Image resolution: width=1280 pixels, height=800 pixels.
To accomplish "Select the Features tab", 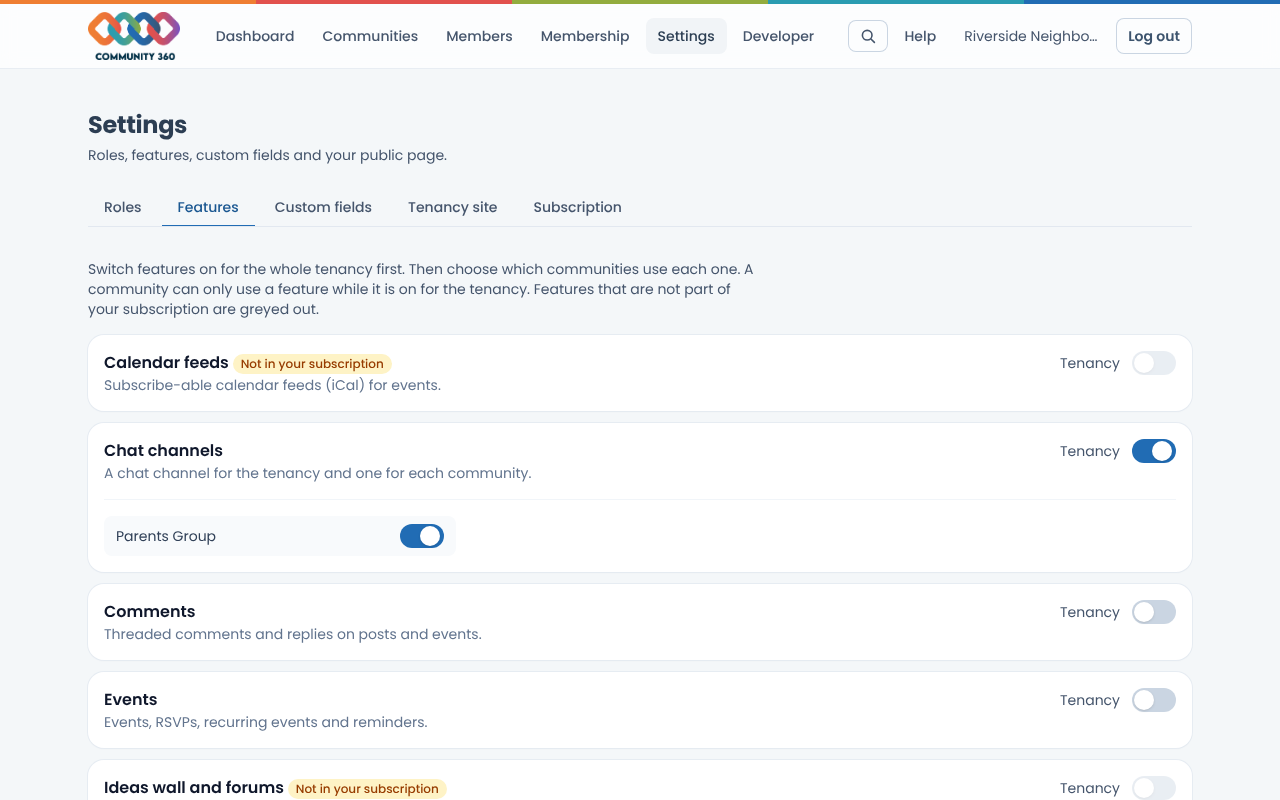I will (208, 207).
